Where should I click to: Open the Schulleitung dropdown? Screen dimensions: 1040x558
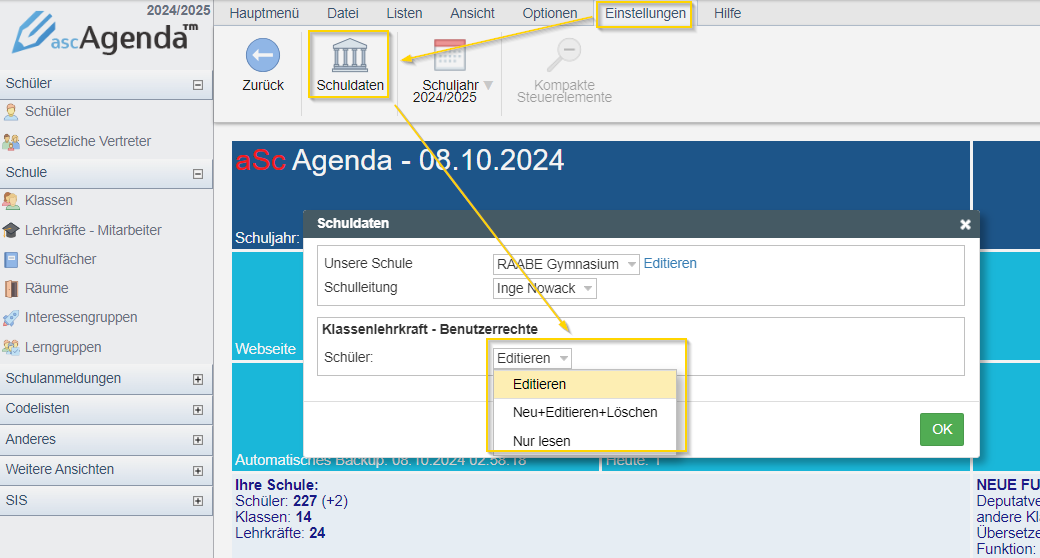point(545,289)
